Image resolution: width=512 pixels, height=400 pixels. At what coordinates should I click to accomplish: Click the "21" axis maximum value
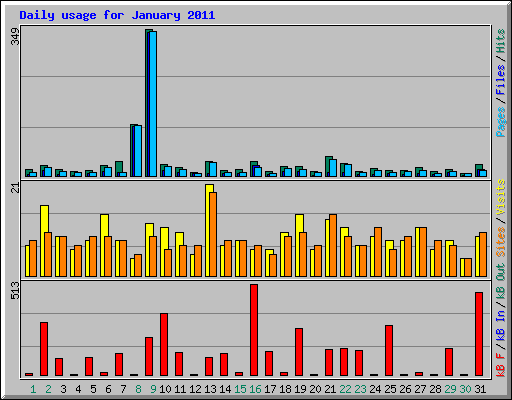pyautogui.click(x=15, y=188)
